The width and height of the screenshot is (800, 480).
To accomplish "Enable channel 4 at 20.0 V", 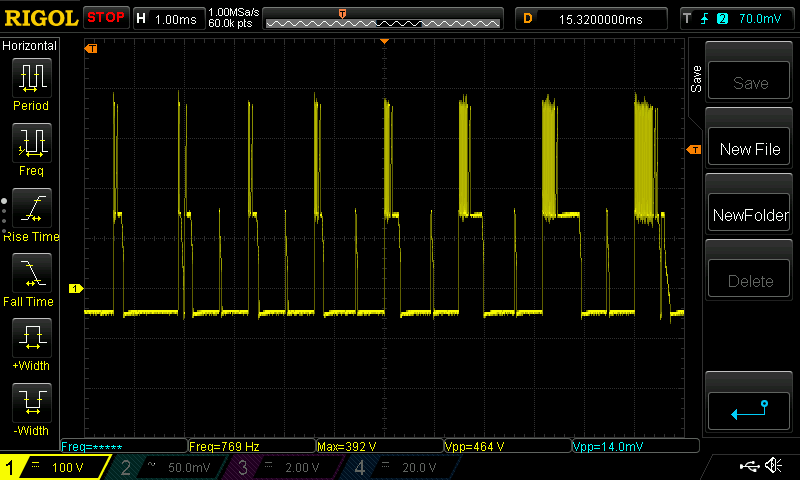I will click(x=405, y=467).
